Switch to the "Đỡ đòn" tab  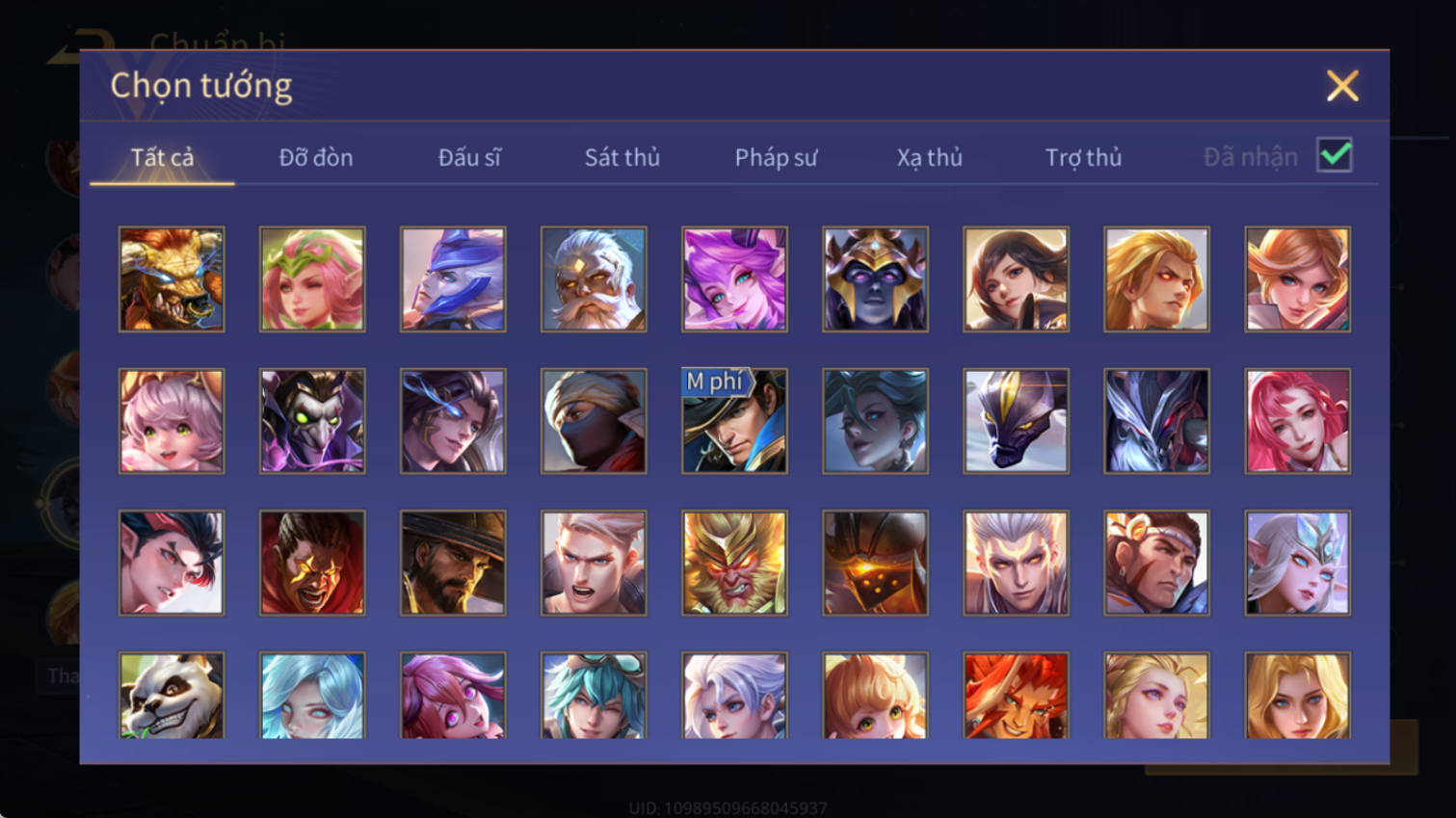[x=316, y=157]
